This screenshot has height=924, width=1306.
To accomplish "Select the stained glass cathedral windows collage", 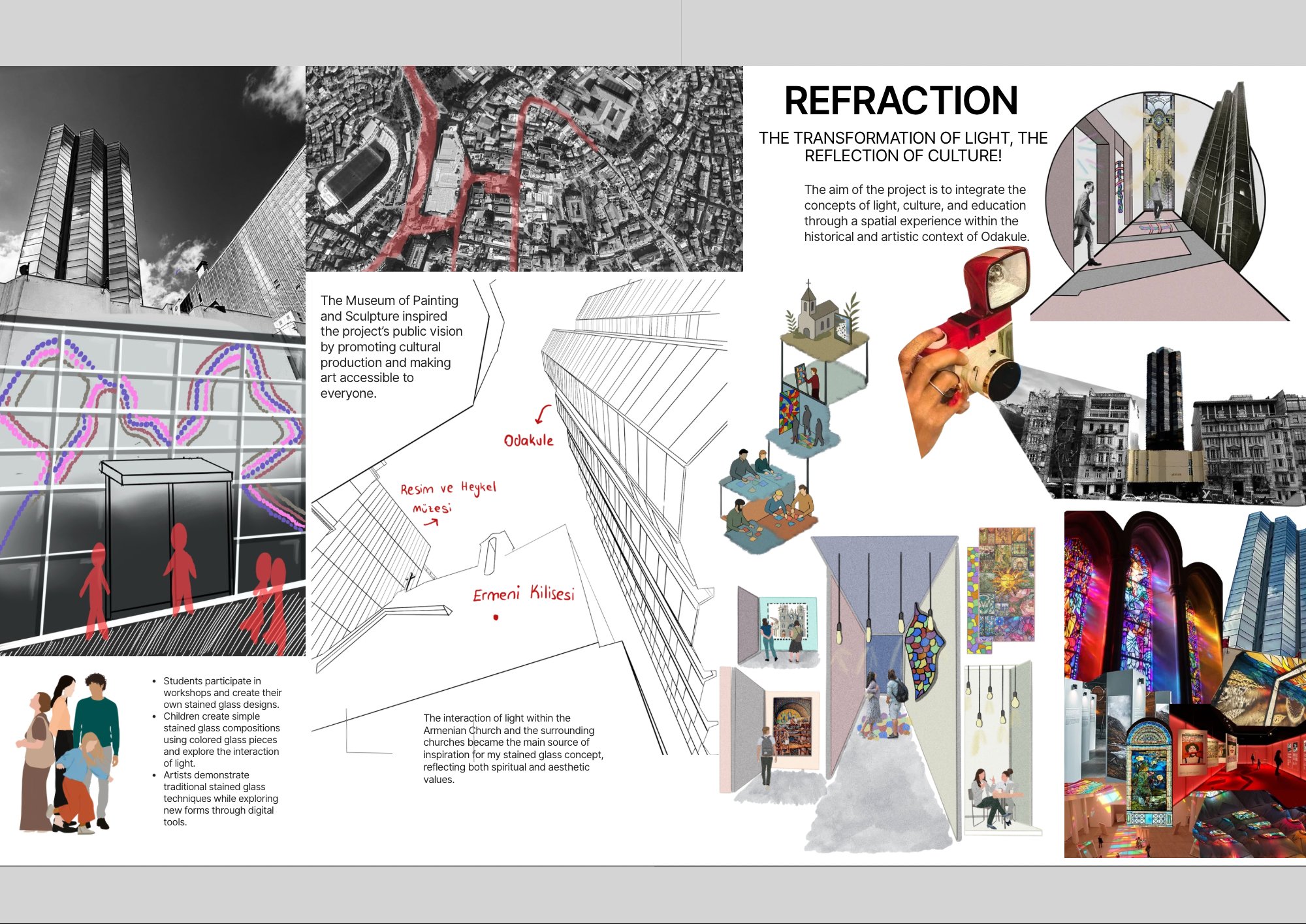I will pos(1184,684).
